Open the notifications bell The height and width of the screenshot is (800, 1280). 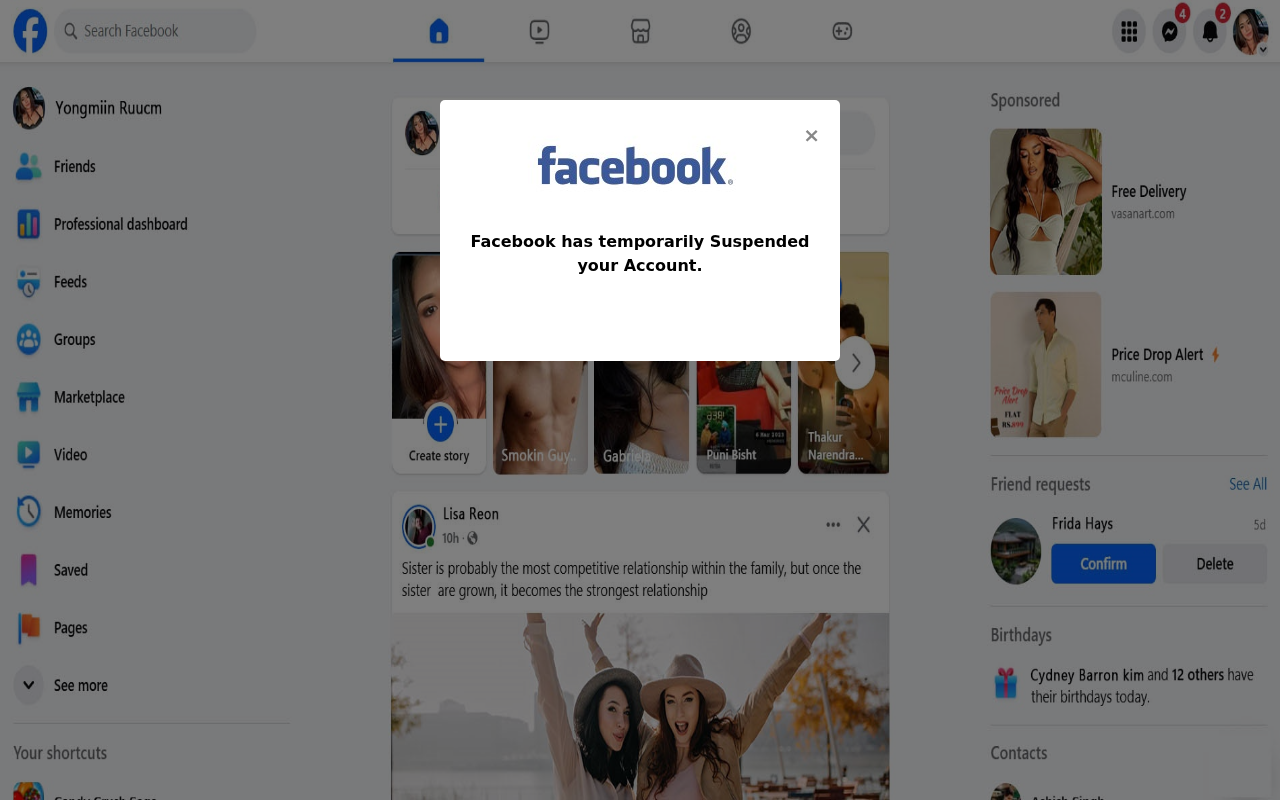(1210, 32)
